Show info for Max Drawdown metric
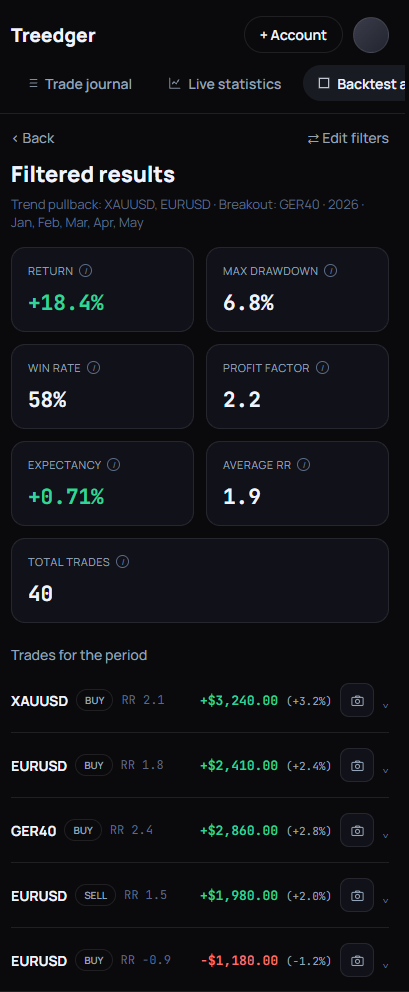 pyautogui.click(x=330, y=271)
